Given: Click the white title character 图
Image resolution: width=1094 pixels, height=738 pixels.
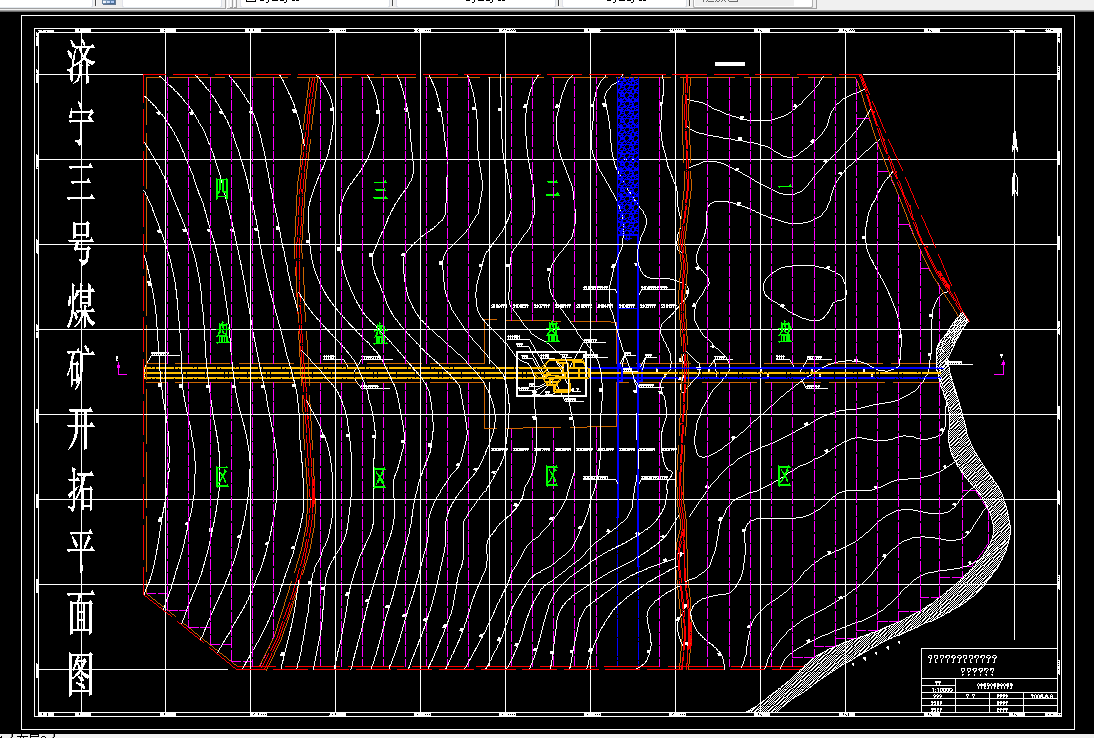Looking at the screenshot, I should point(81,674).
